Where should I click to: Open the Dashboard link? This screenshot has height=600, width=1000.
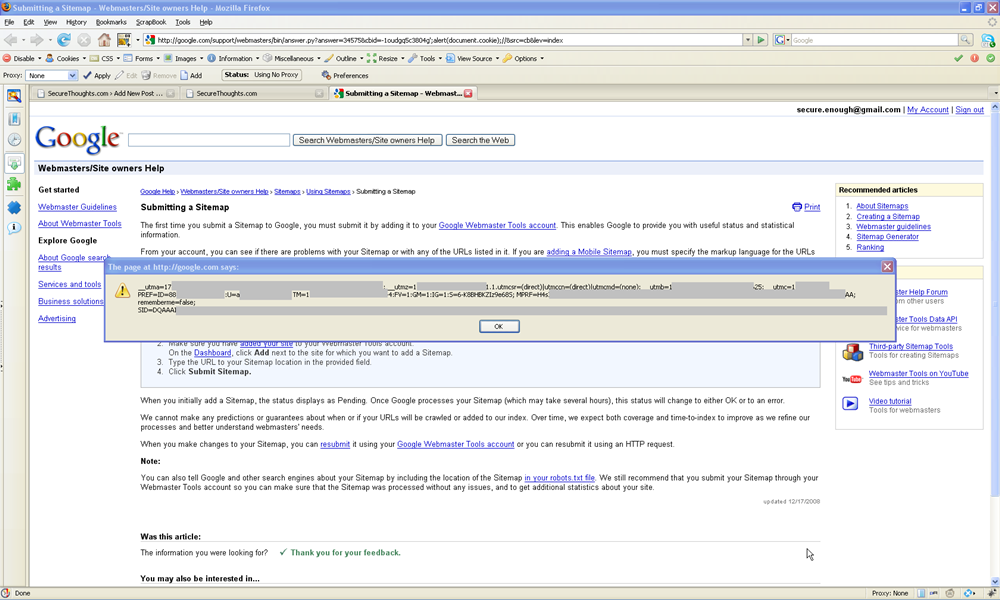tap(212, 353)
